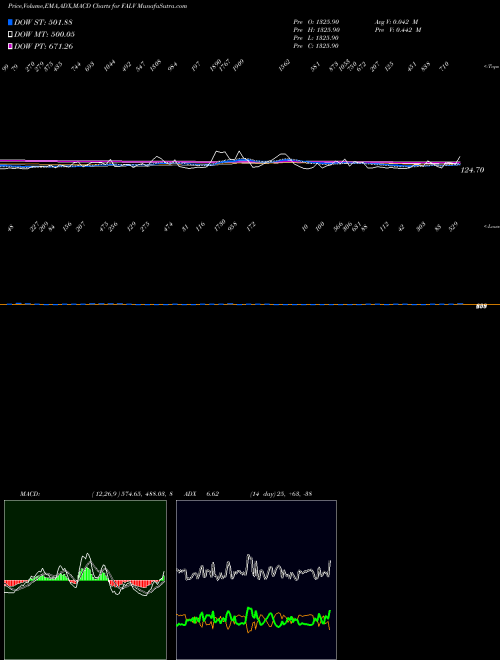This screenshot has height=660, width=500.
Task: Click the MACD: heading label
Action: pos(30,494)
